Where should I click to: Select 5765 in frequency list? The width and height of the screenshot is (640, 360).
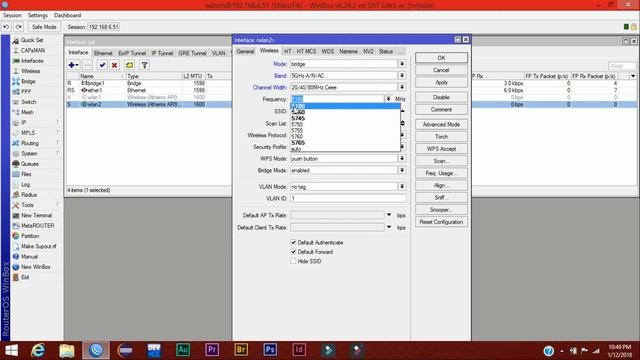pos(345,143)
